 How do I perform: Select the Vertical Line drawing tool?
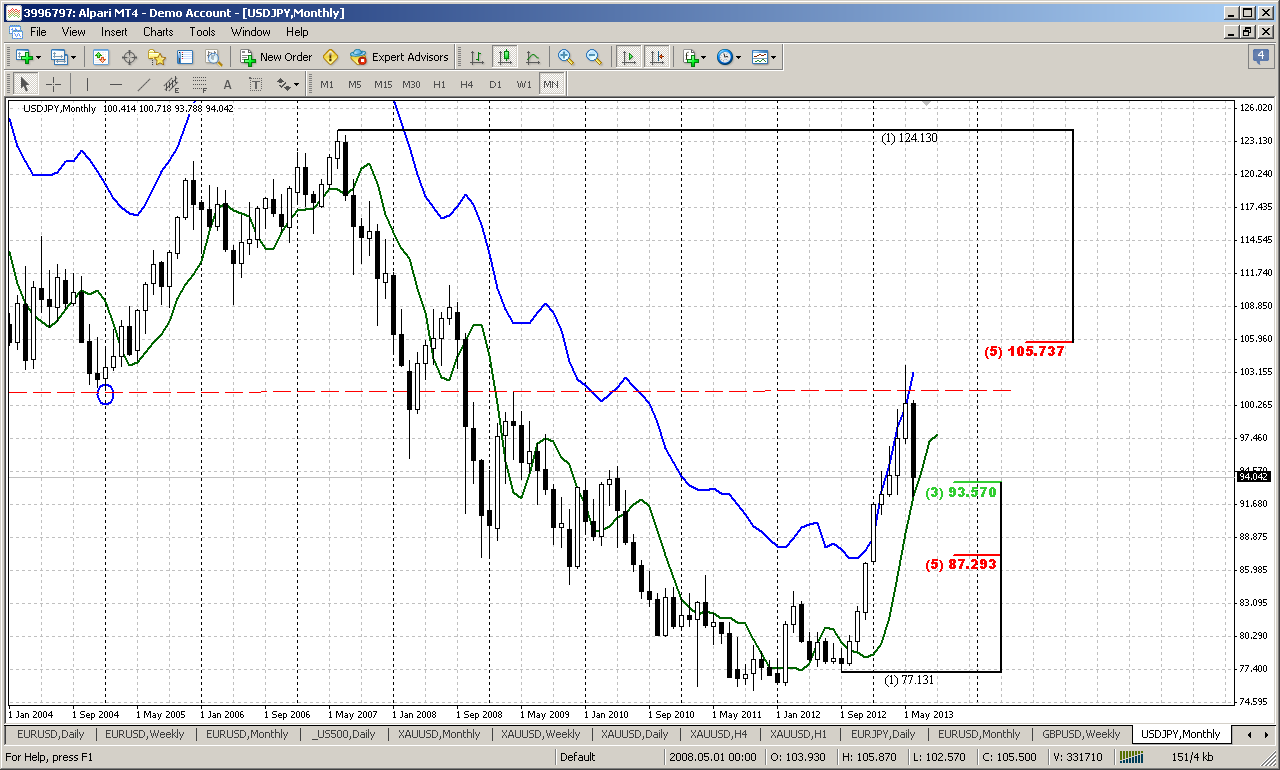(x=86, y=84)
